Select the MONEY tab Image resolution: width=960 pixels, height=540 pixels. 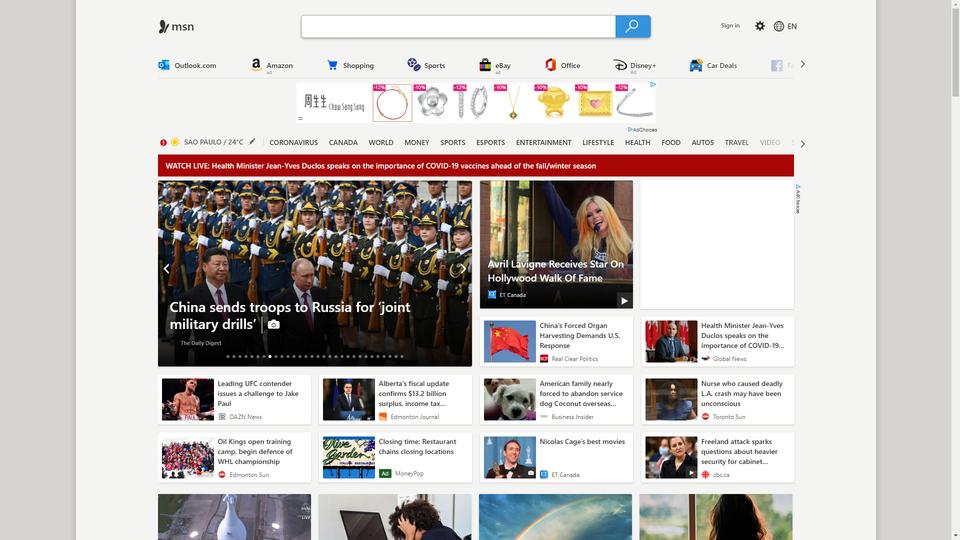(x=416, y=142)
